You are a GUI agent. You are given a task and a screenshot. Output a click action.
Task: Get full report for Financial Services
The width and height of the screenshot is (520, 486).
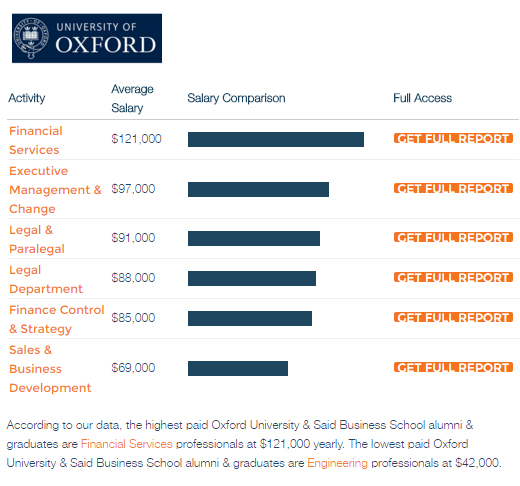coord(453,138)
